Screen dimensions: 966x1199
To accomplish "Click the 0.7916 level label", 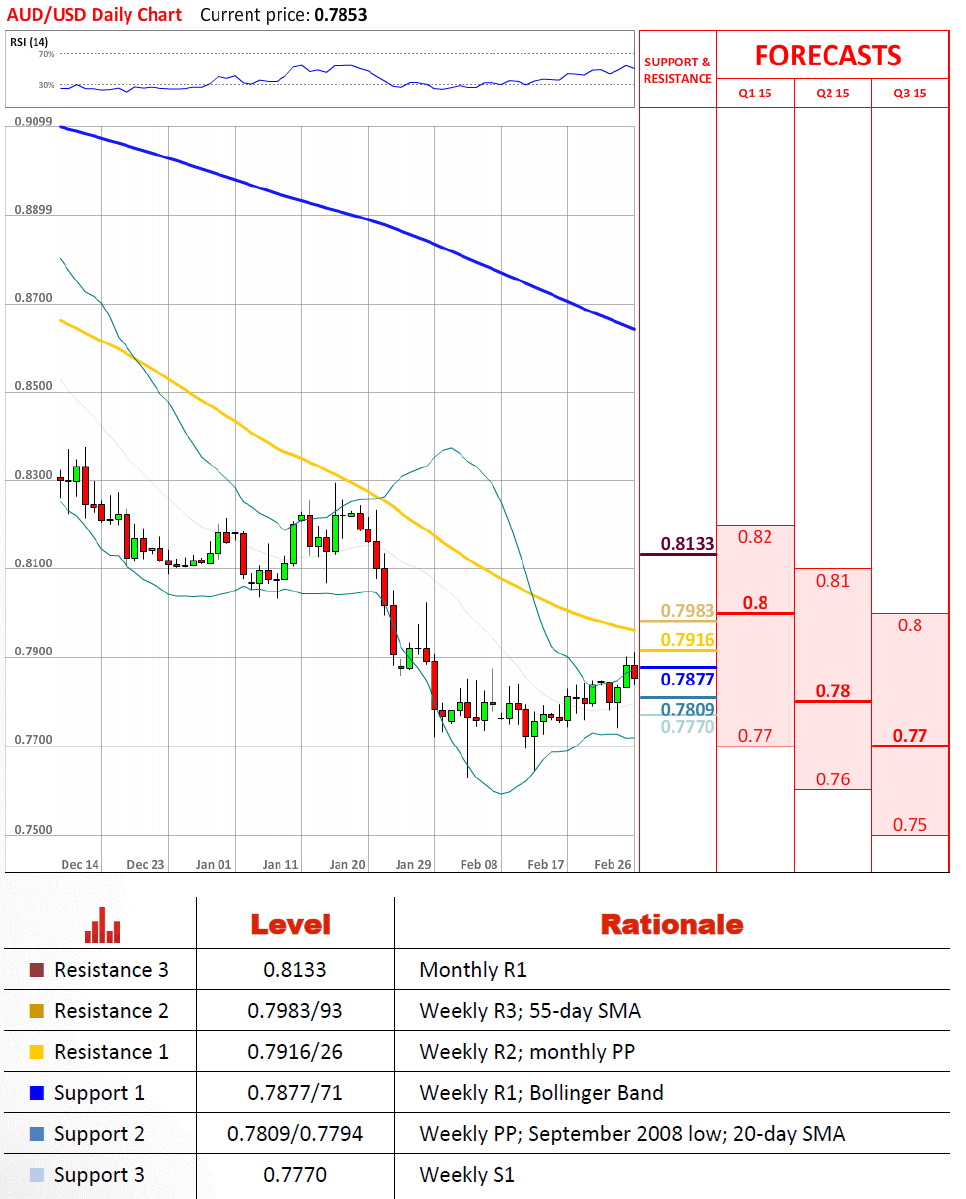I will (687, 639).
